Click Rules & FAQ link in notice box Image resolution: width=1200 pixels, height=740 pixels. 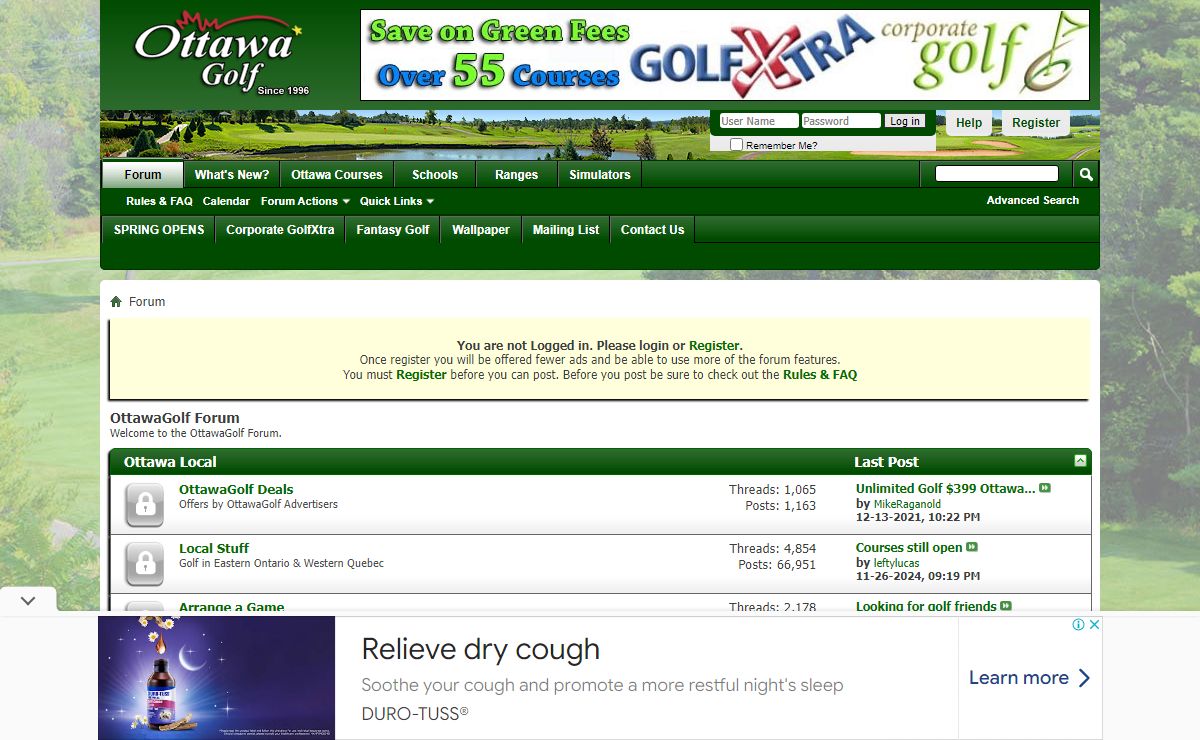point(820,375)
